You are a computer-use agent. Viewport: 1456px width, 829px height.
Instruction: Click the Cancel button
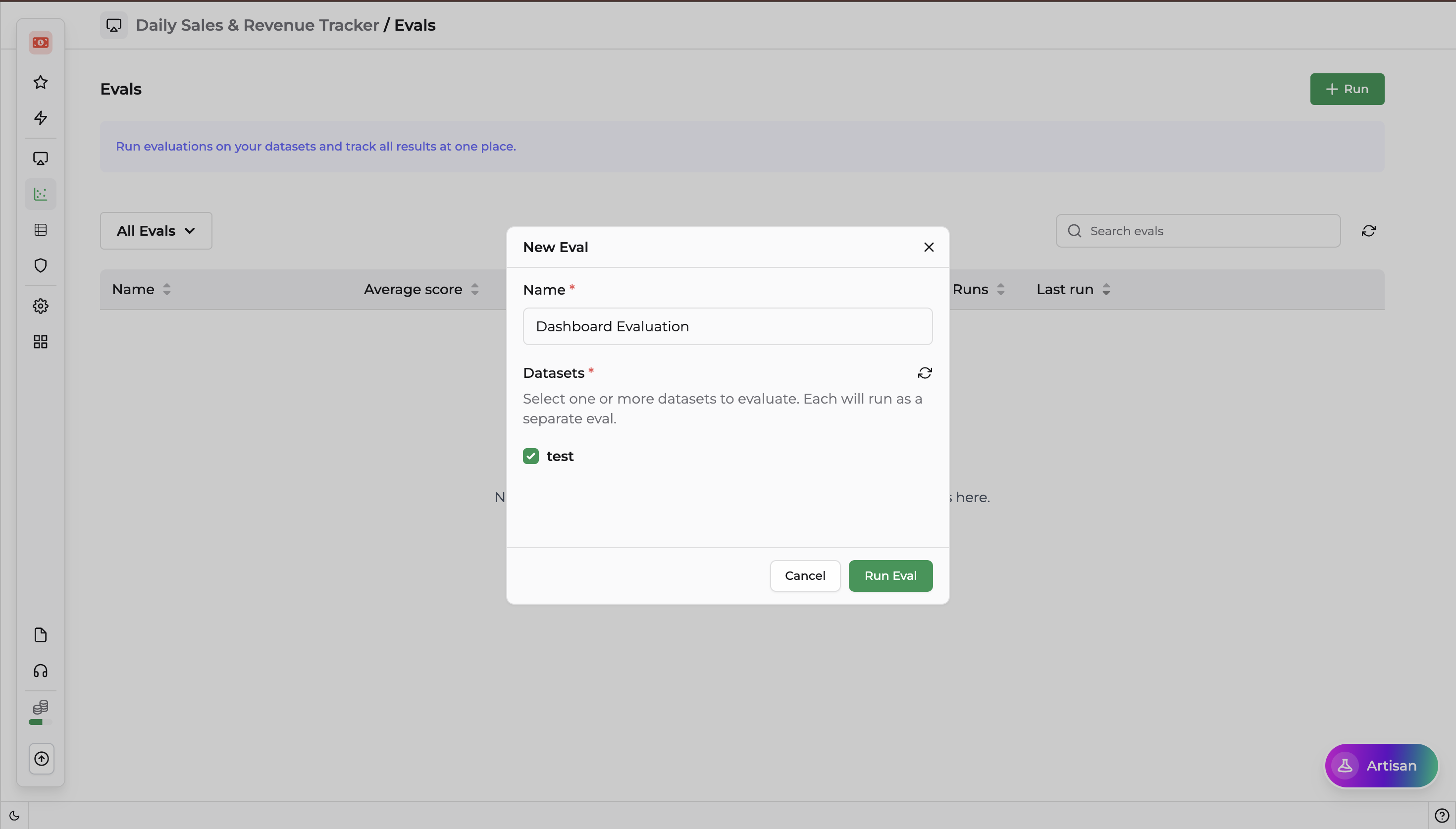(x=805, y=575)
